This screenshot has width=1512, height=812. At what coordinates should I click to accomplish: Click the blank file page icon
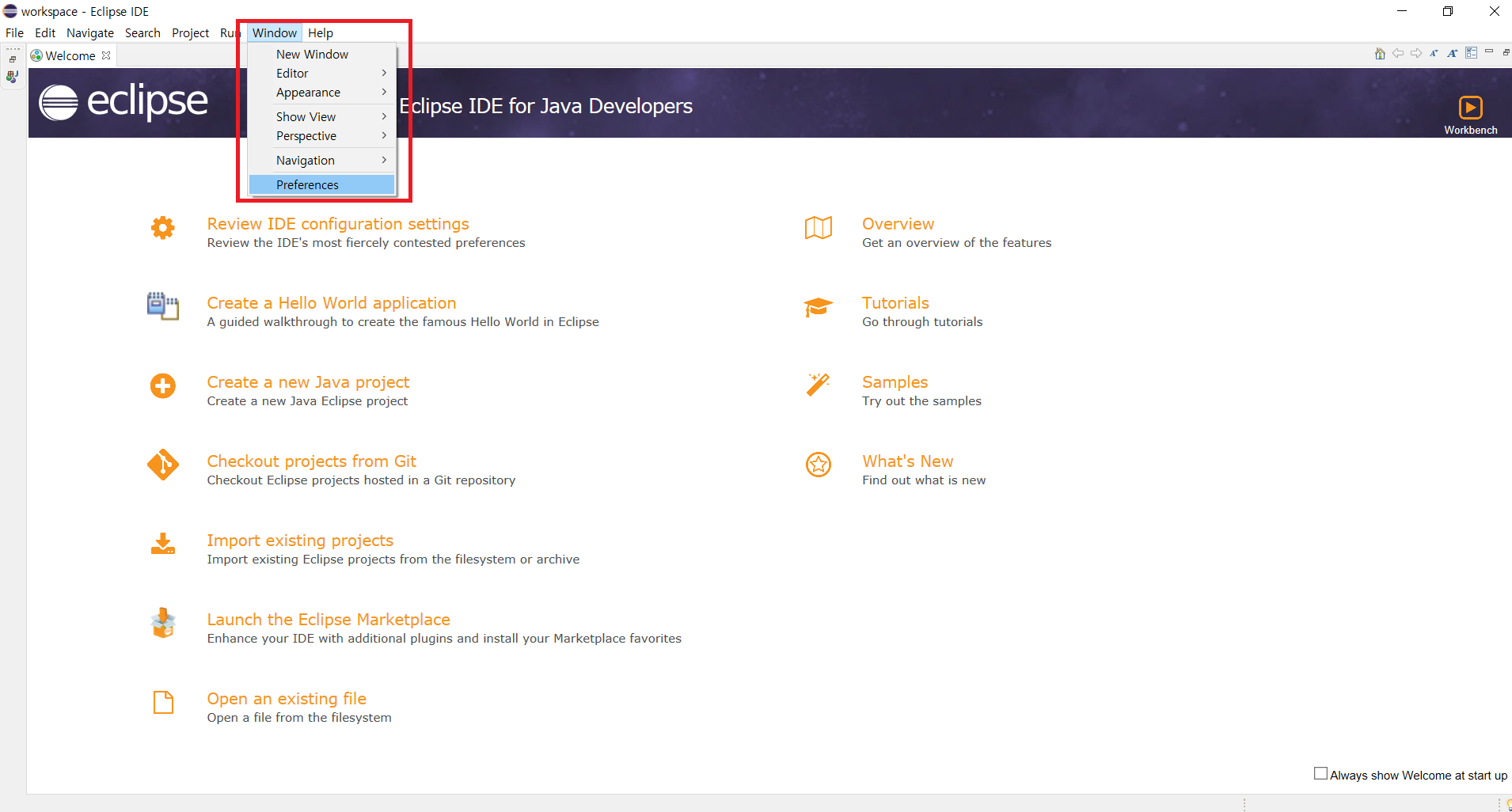click(x=163, y=702)
